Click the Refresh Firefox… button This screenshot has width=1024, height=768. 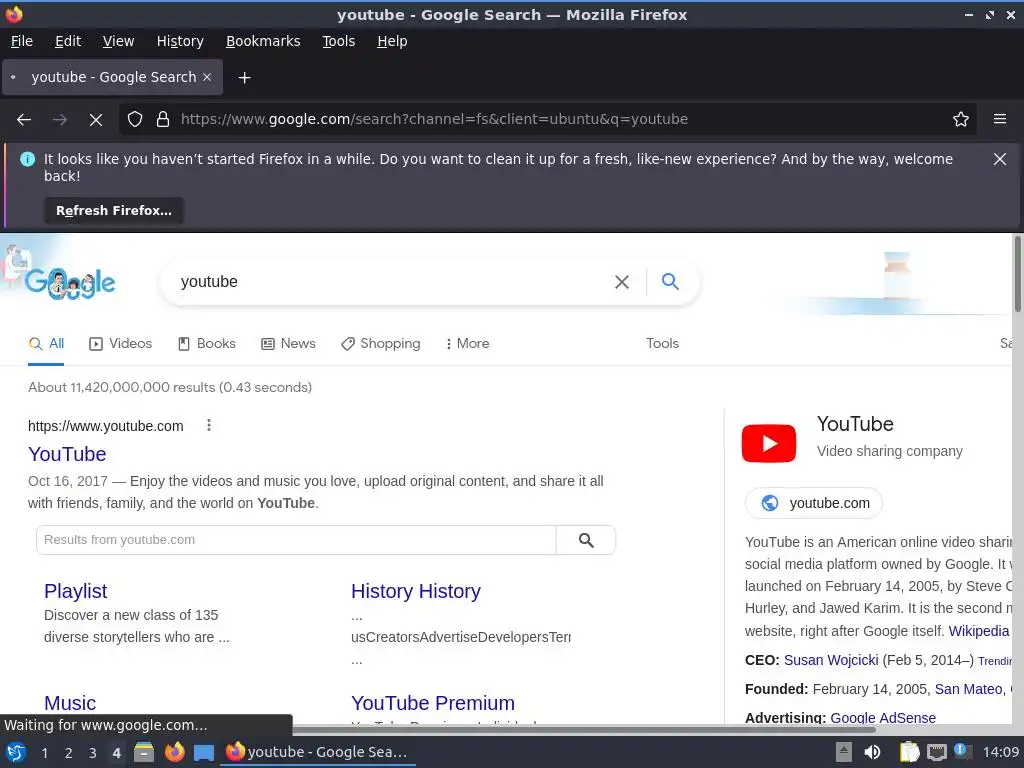pyautogui.click(x=114, y=210)
